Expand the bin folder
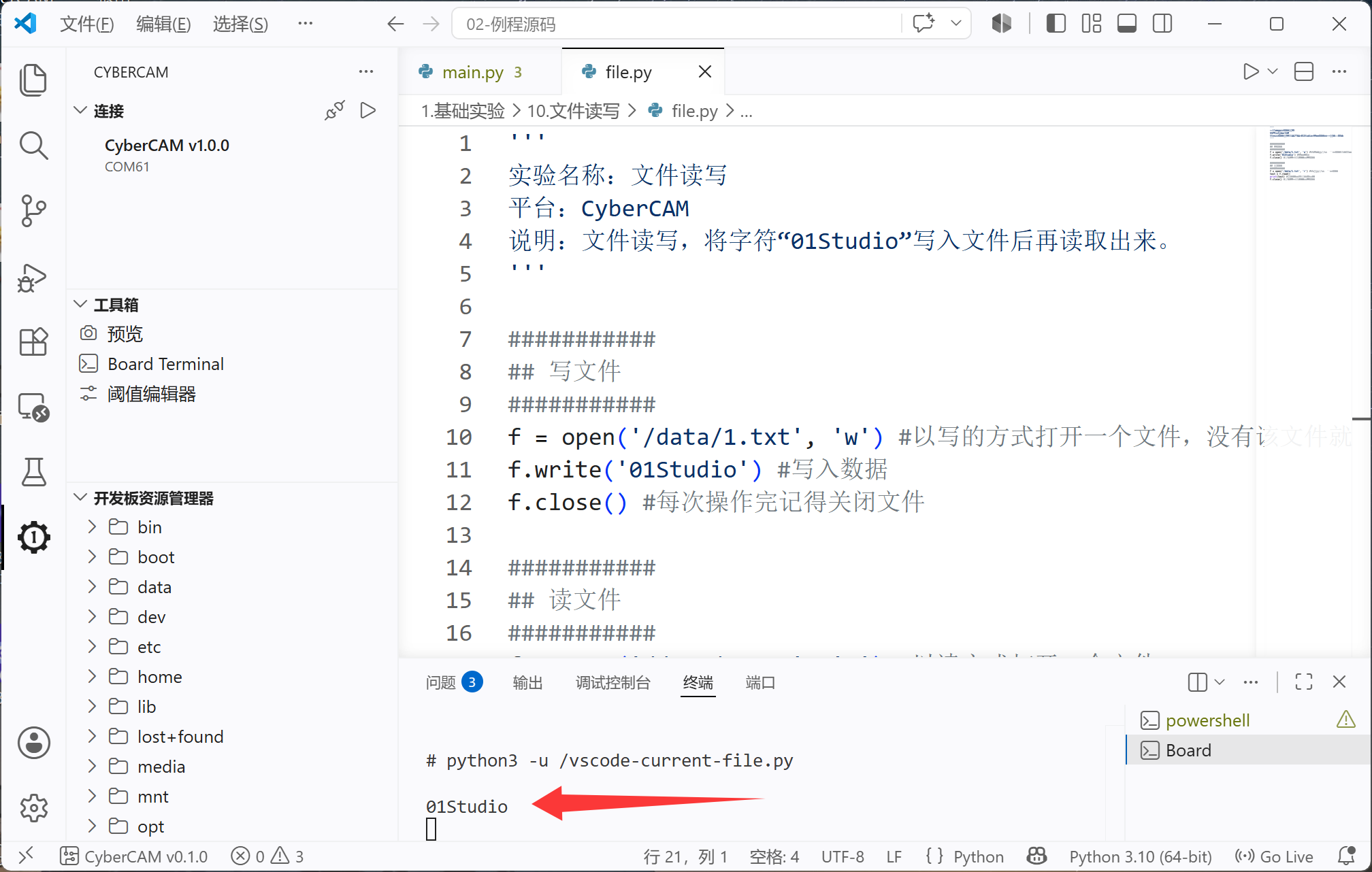Viewport: 1372px width, 872px height. (x=93, y=526)
